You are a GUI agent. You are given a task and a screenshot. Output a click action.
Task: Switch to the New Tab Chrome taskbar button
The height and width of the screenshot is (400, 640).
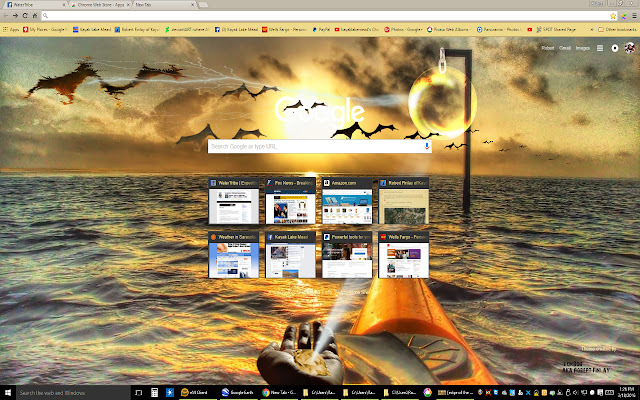pyautogui.click(x=280, y=393)
